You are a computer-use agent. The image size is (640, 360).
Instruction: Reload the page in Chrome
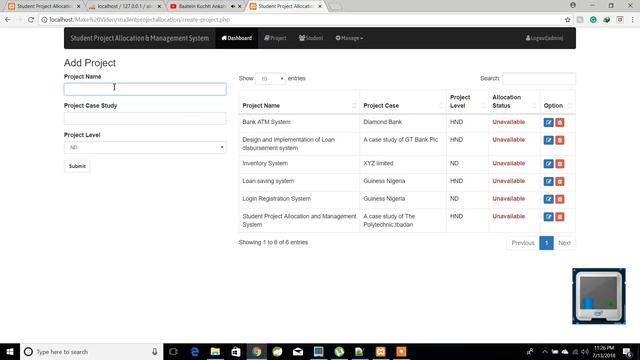31,20
